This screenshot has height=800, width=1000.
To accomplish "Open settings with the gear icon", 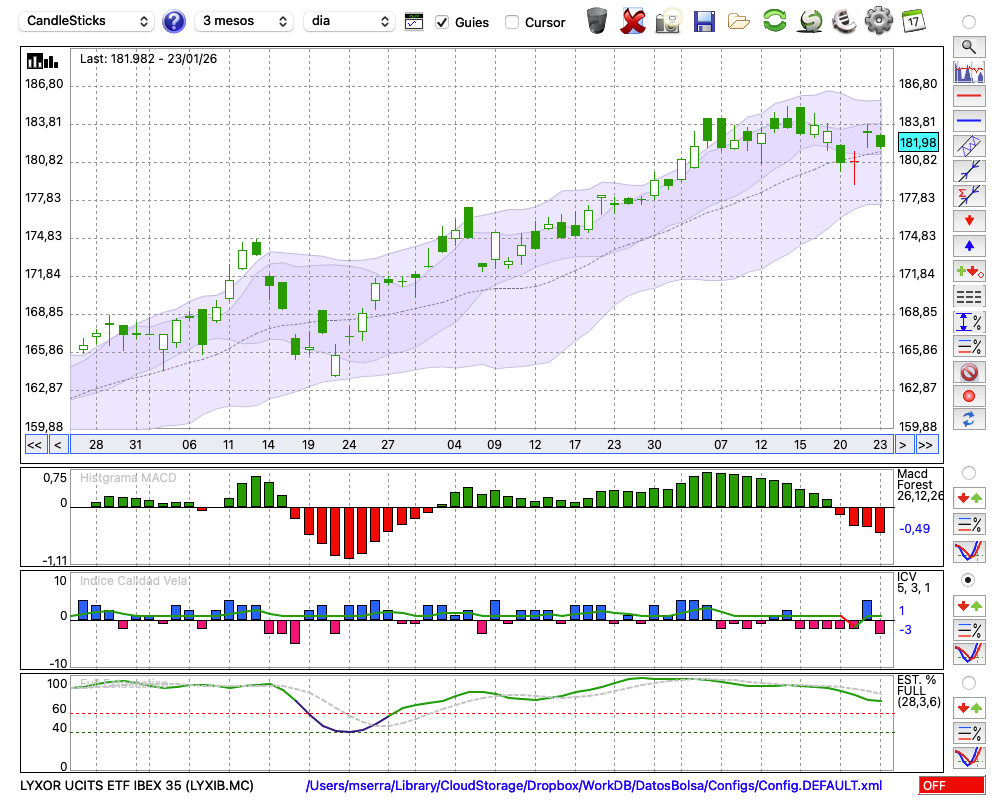I will [x=879, y=21].
